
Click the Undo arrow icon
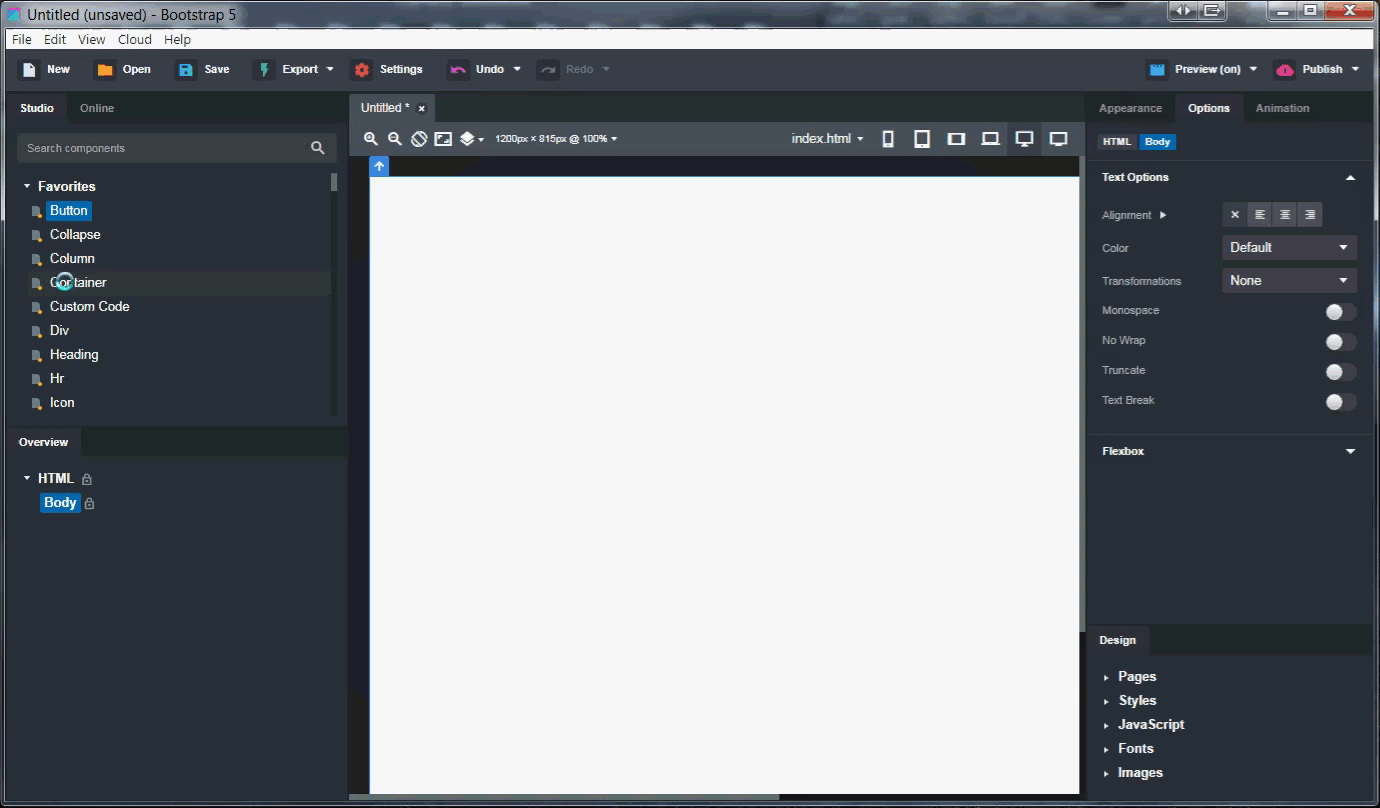(458, 70)
